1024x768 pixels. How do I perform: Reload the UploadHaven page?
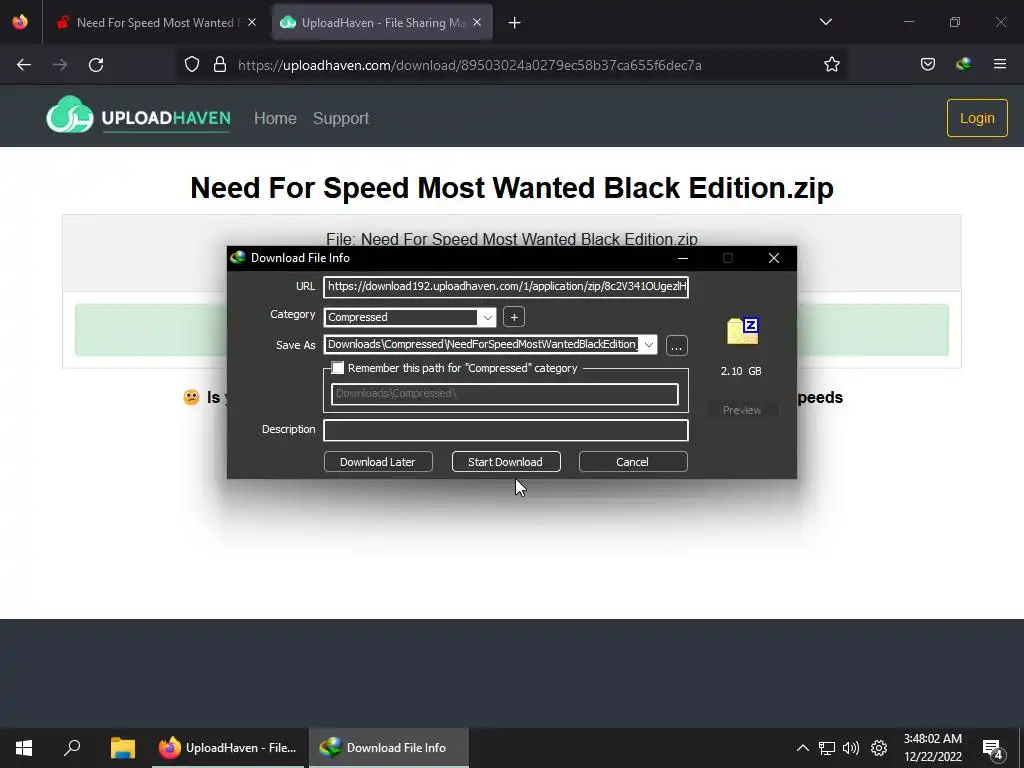(x=96, y=65)
